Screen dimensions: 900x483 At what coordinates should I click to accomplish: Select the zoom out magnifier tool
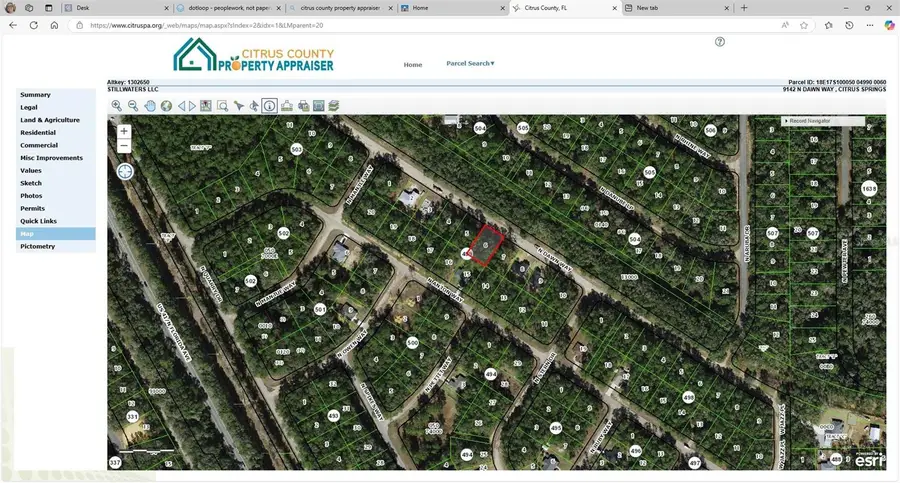point(133,105)
